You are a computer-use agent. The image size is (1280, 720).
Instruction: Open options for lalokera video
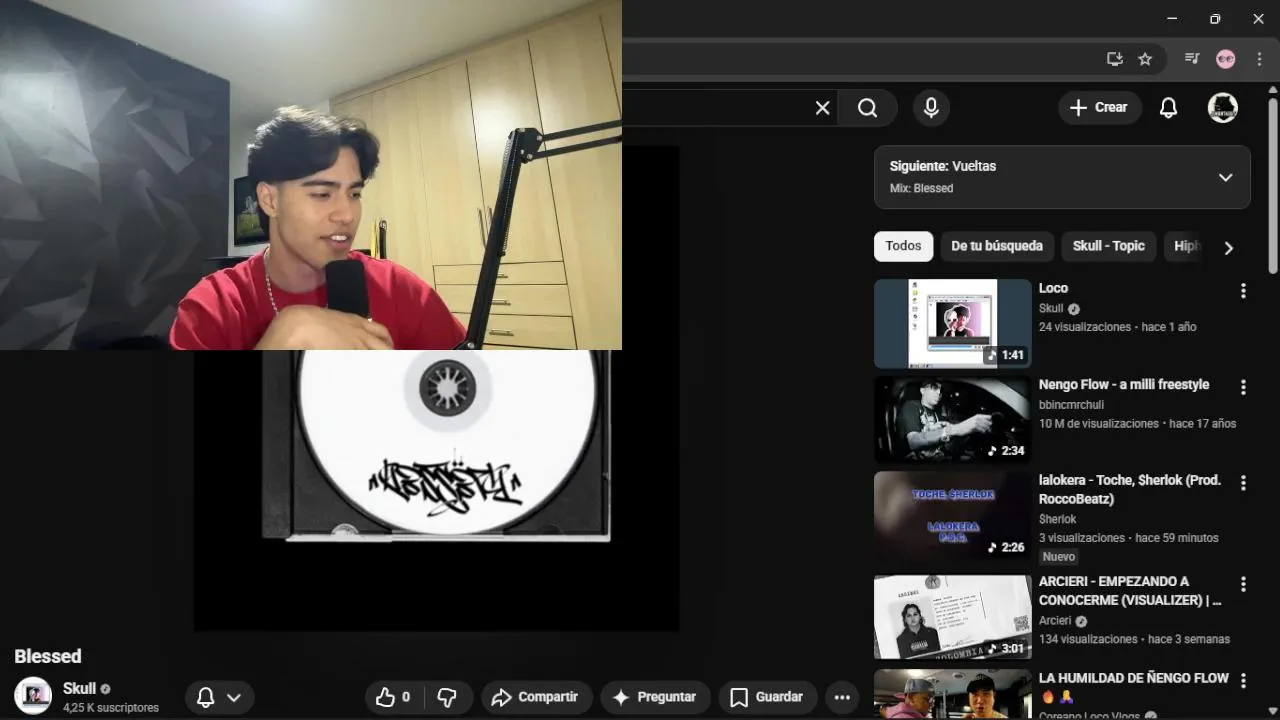click(x=1243, y=483)
